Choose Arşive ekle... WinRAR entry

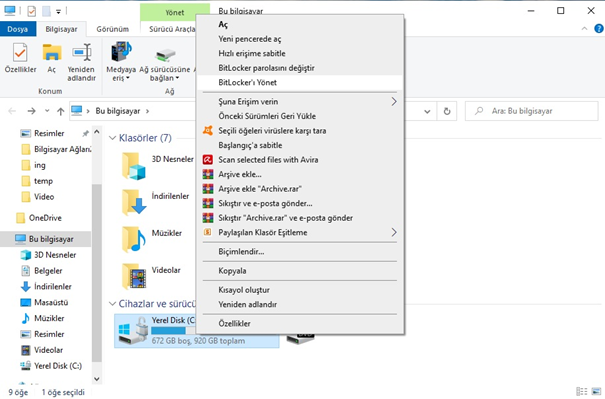click(300, 174)
